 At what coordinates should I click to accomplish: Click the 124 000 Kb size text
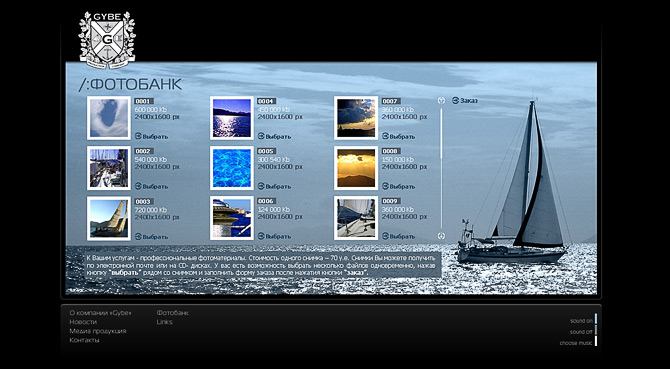point(273,210)
